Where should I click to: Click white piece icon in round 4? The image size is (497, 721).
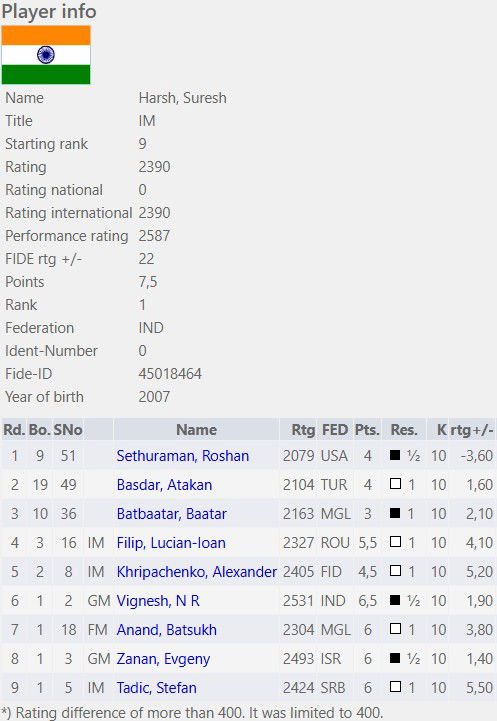(395, 542)
